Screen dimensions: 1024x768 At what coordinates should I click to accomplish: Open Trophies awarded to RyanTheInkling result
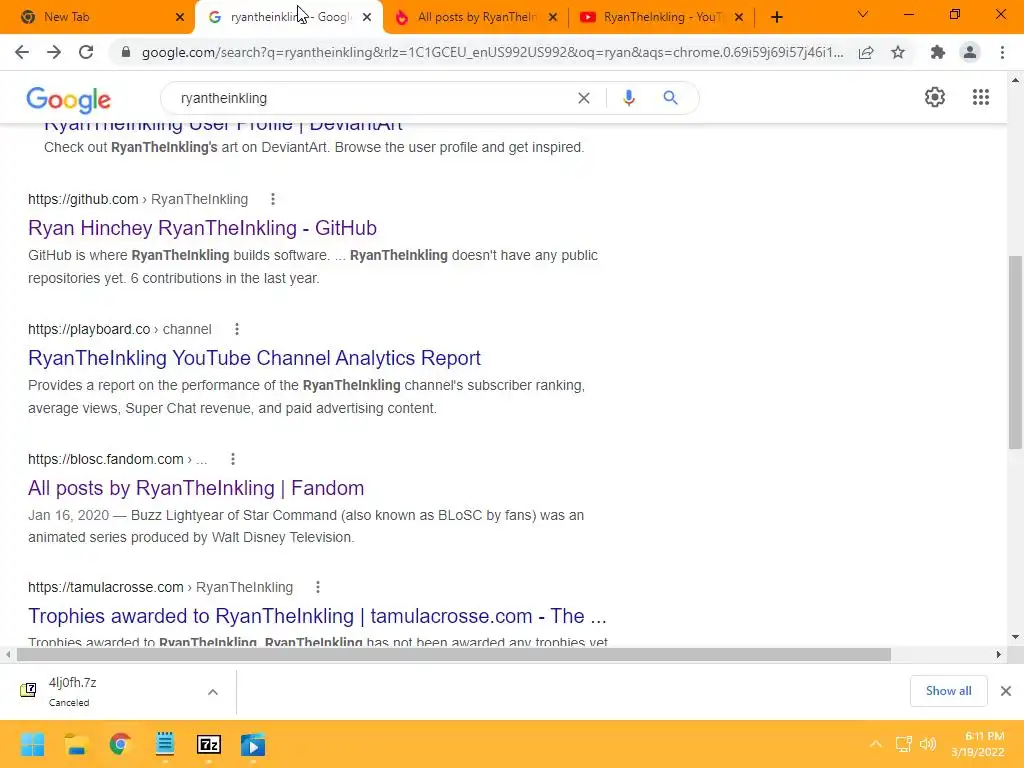[317, 616]
